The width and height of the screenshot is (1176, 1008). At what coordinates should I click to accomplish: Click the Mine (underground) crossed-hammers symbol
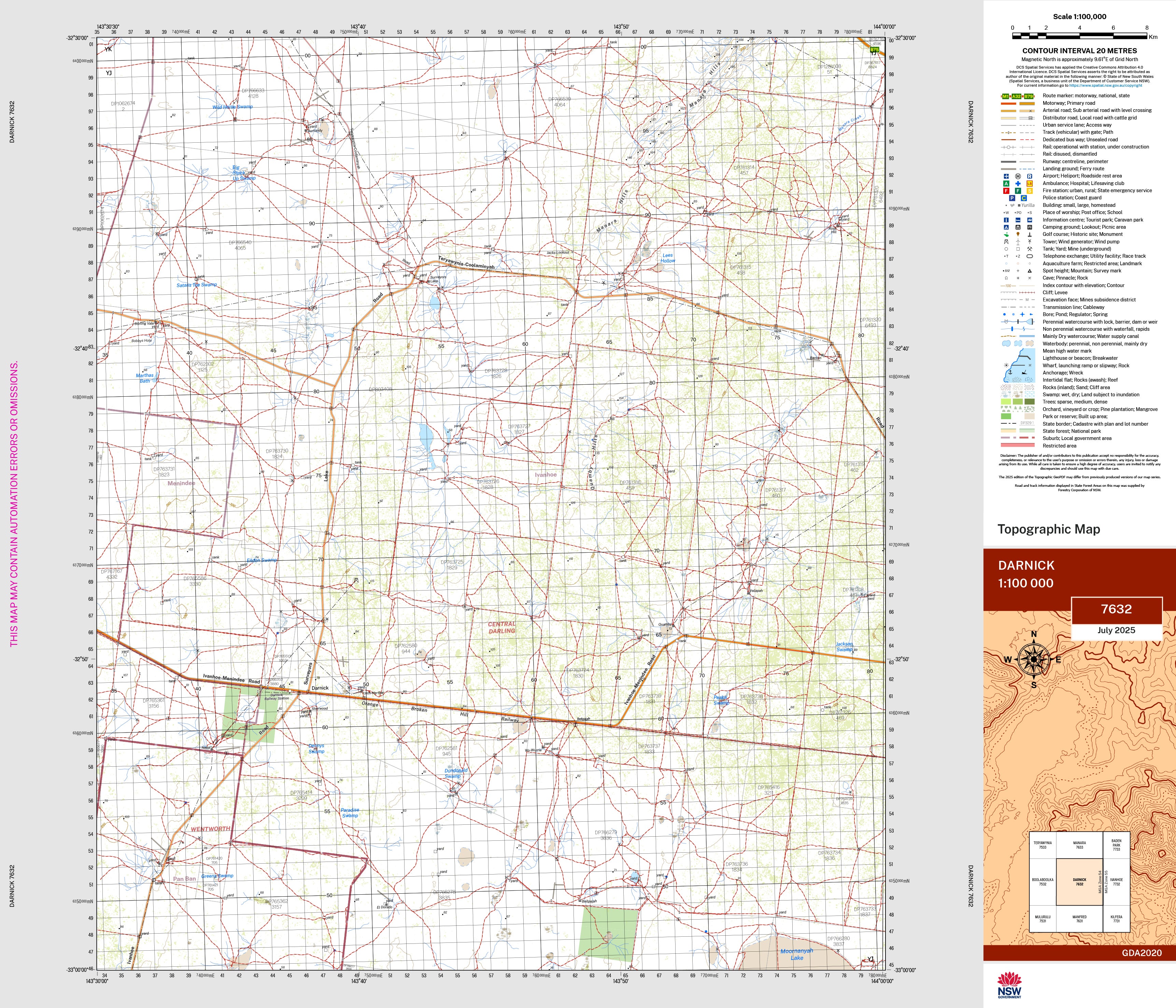click(x=1030, y=249)
